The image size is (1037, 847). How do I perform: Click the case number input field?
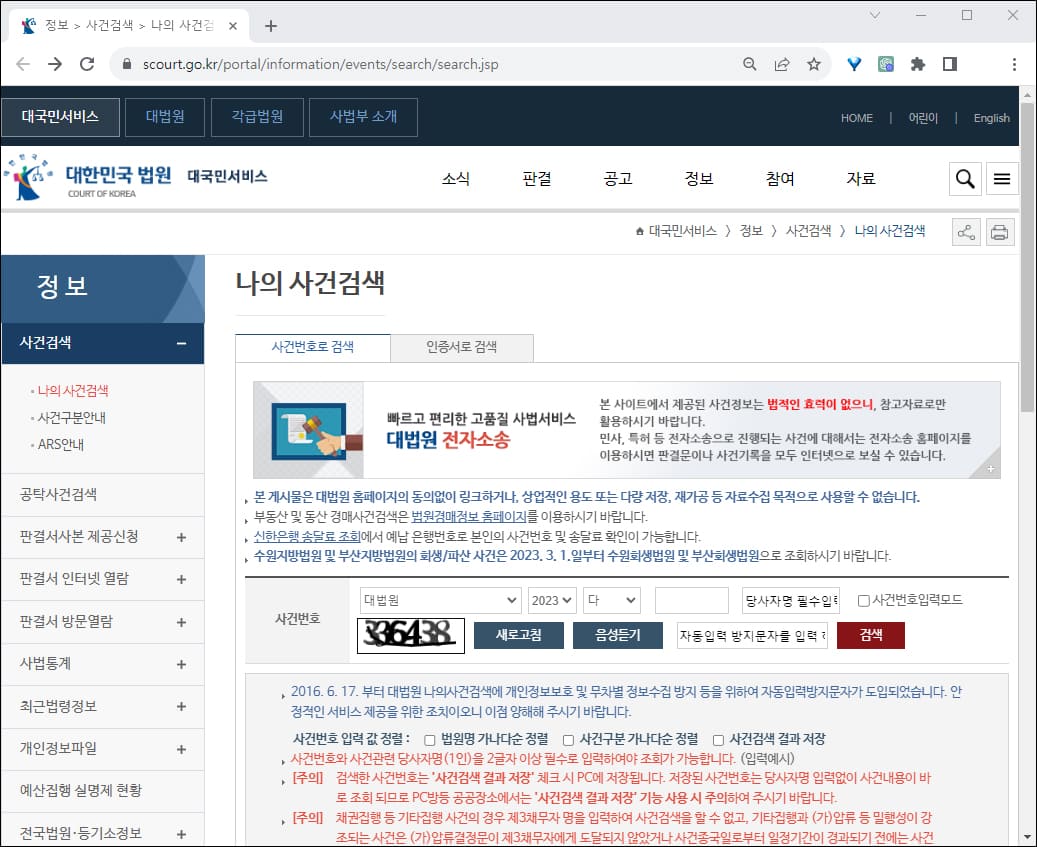coord(692,599)
